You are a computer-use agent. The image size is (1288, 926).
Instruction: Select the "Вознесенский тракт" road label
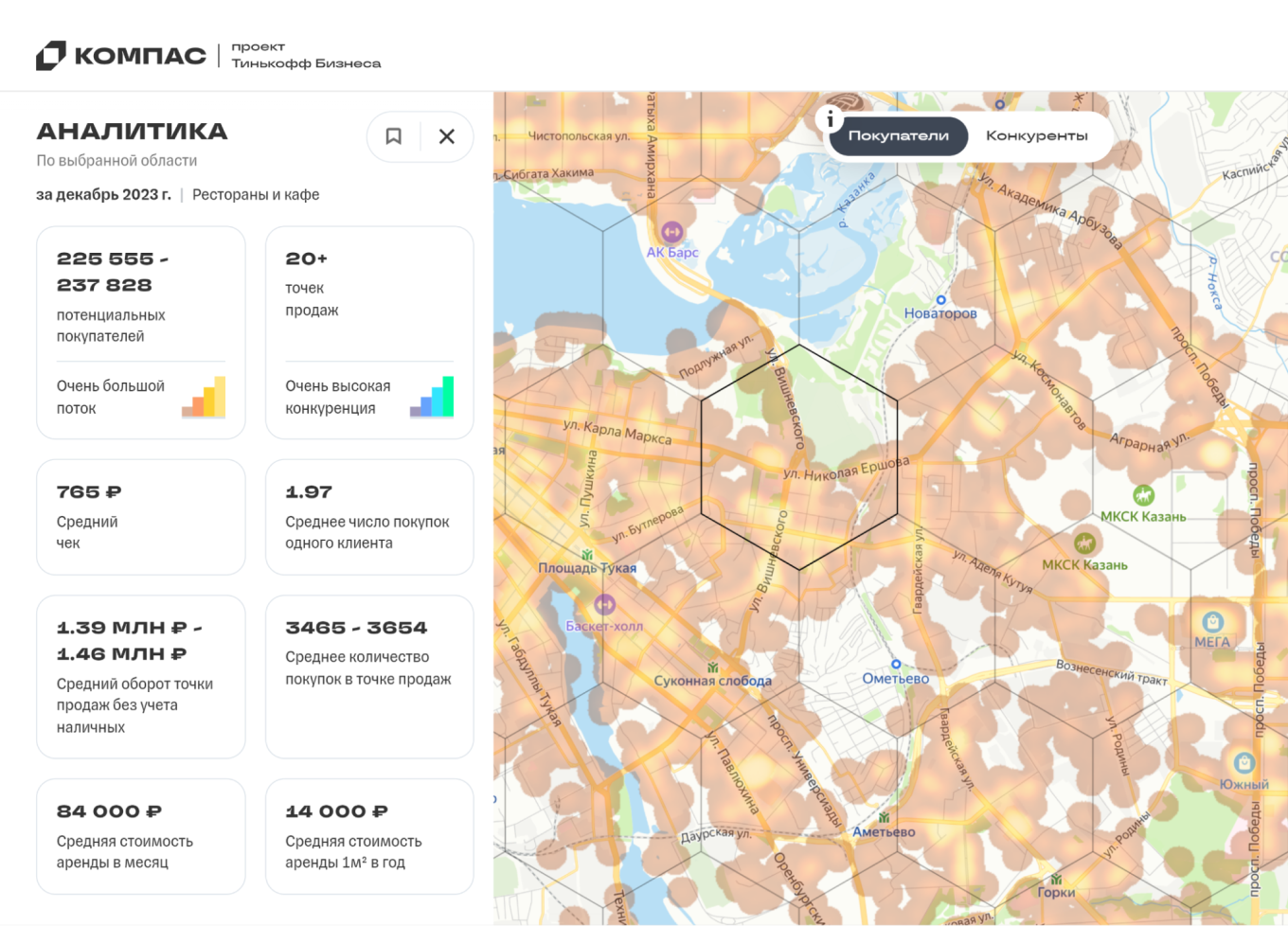tap(1112, 672)
